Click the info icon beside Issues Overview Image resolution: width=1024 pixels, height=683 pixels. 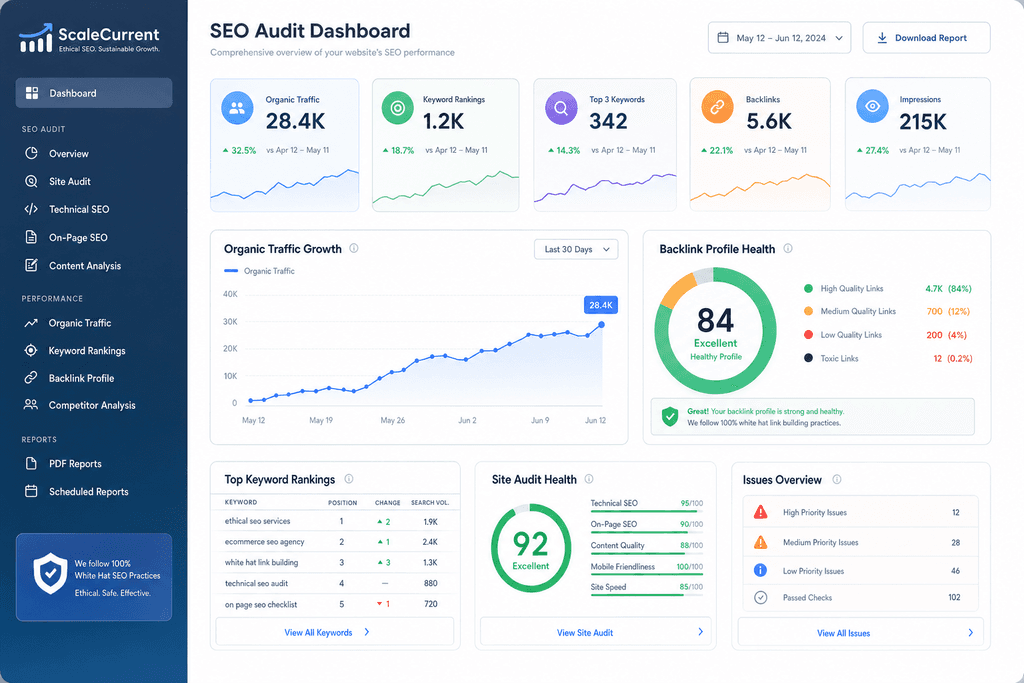(837, 479)
